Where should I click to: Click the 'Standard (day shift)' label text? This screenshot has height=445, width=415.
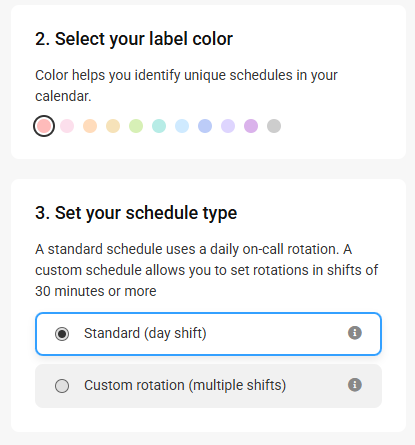145,333
